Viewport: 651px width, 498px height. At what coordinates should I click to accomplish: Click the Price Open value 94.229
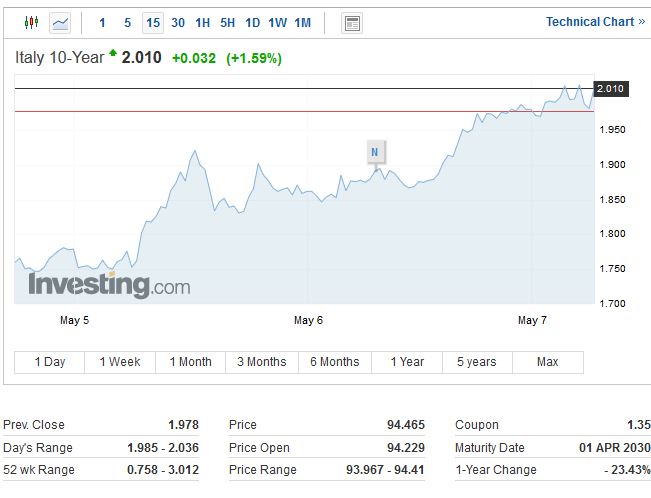tap(406, 448)
